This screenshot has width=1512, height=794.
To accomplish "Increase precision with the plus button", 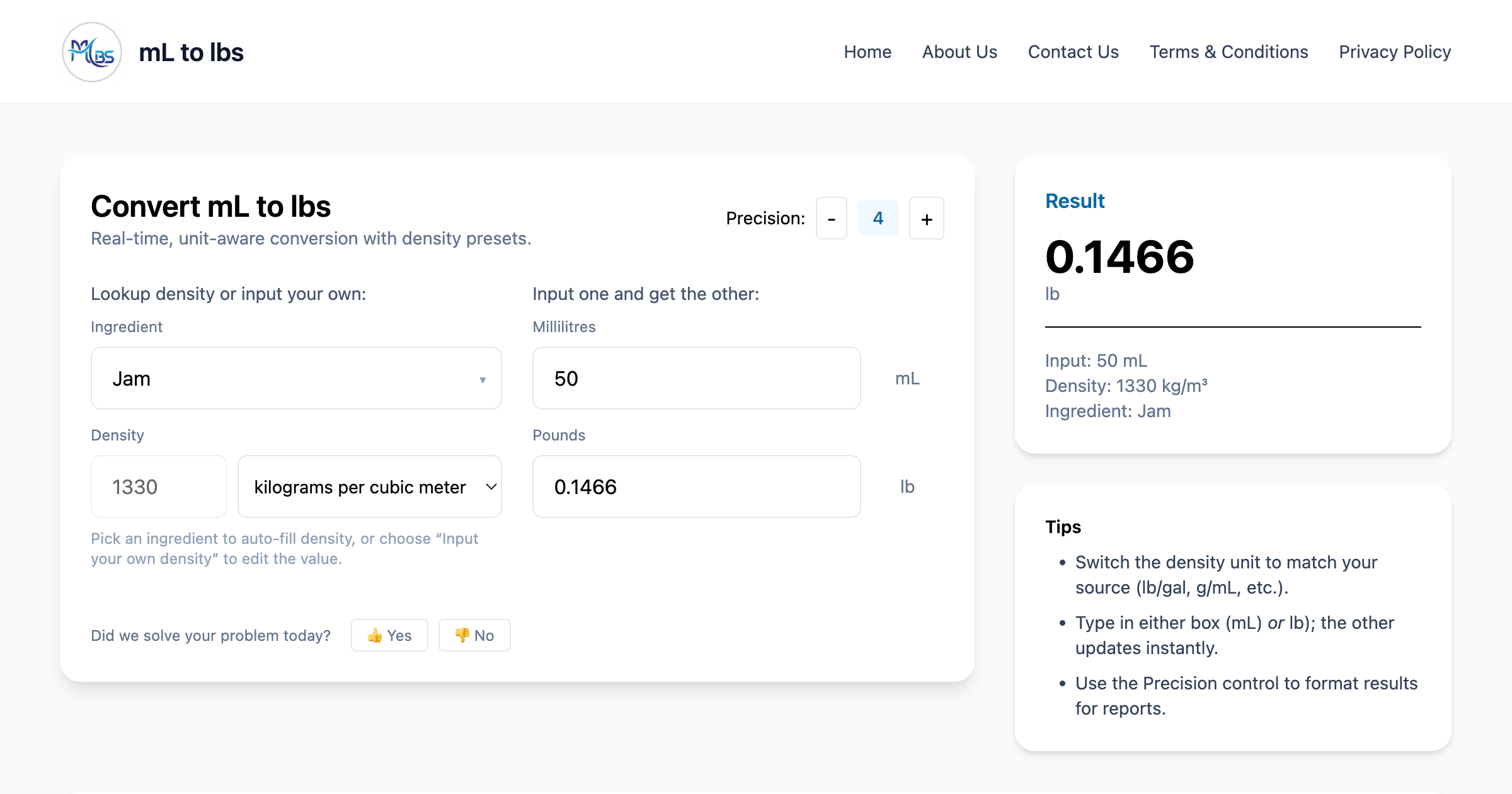I will pos(926,219).
